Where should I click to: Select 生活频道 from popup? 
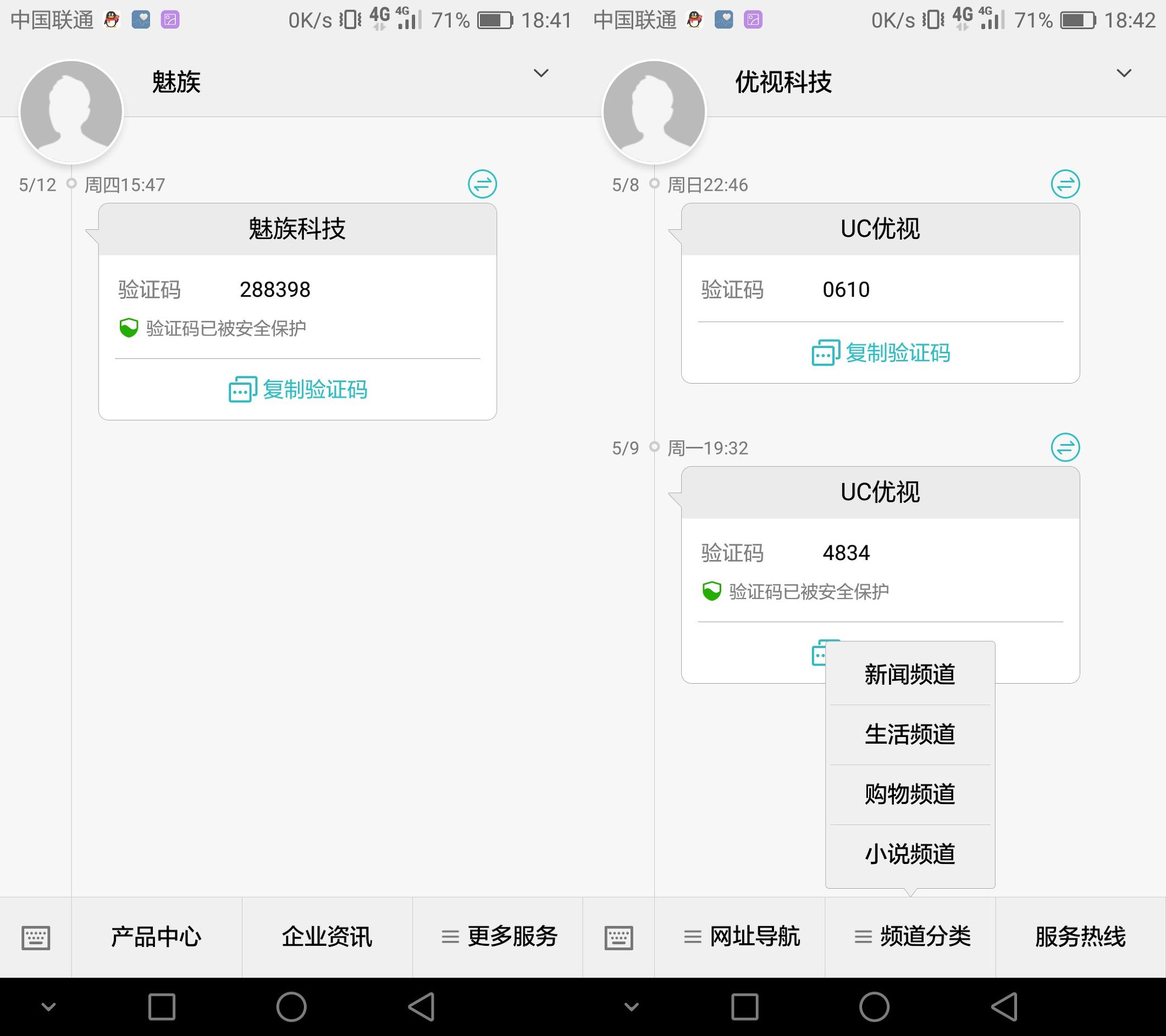910,734
